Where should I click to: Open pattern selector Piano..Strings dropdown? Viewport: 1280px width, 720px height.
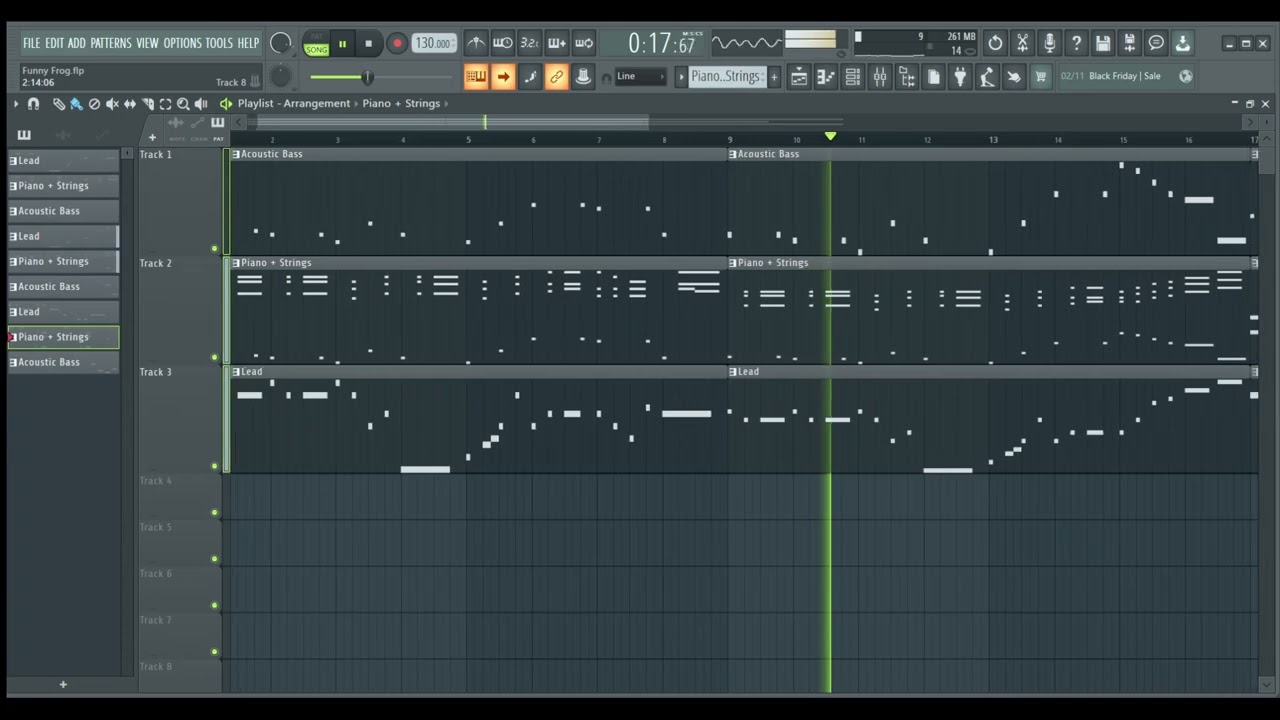click(727, 76)
